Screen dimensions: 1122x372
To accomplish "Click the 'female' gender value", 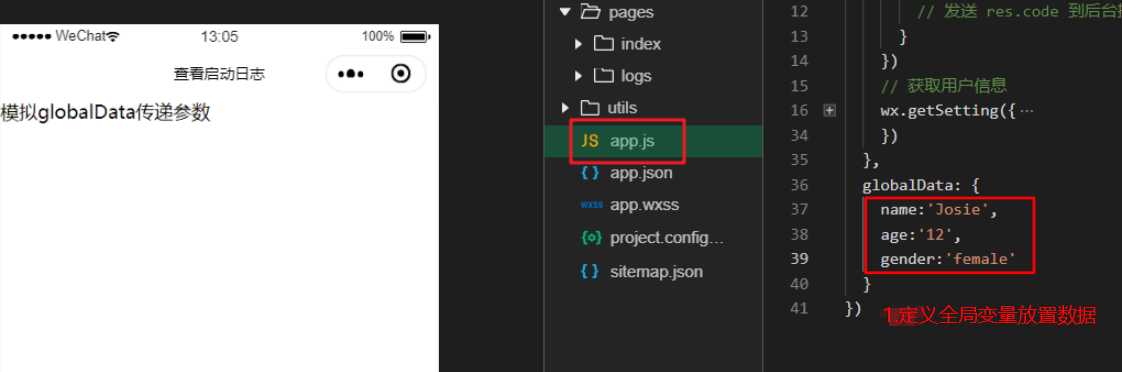I will [x=980, y=259].
